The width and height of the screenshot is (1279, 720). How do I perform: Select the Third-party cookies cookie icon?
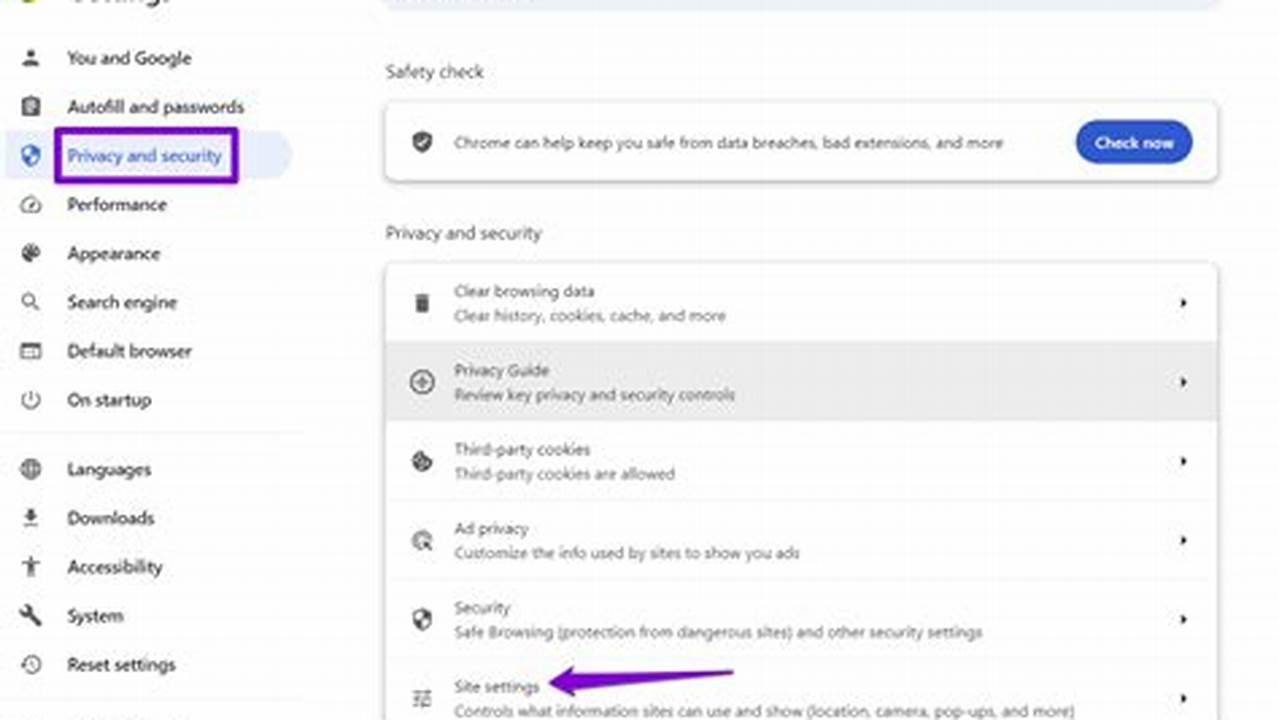[421, 461]
